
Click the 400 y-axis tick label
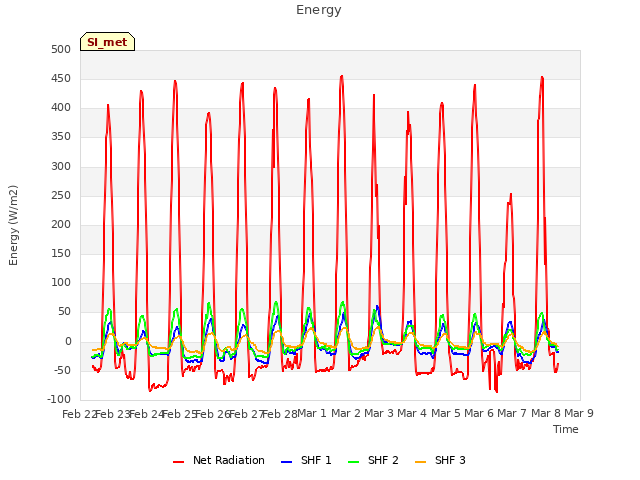point(61,108)
